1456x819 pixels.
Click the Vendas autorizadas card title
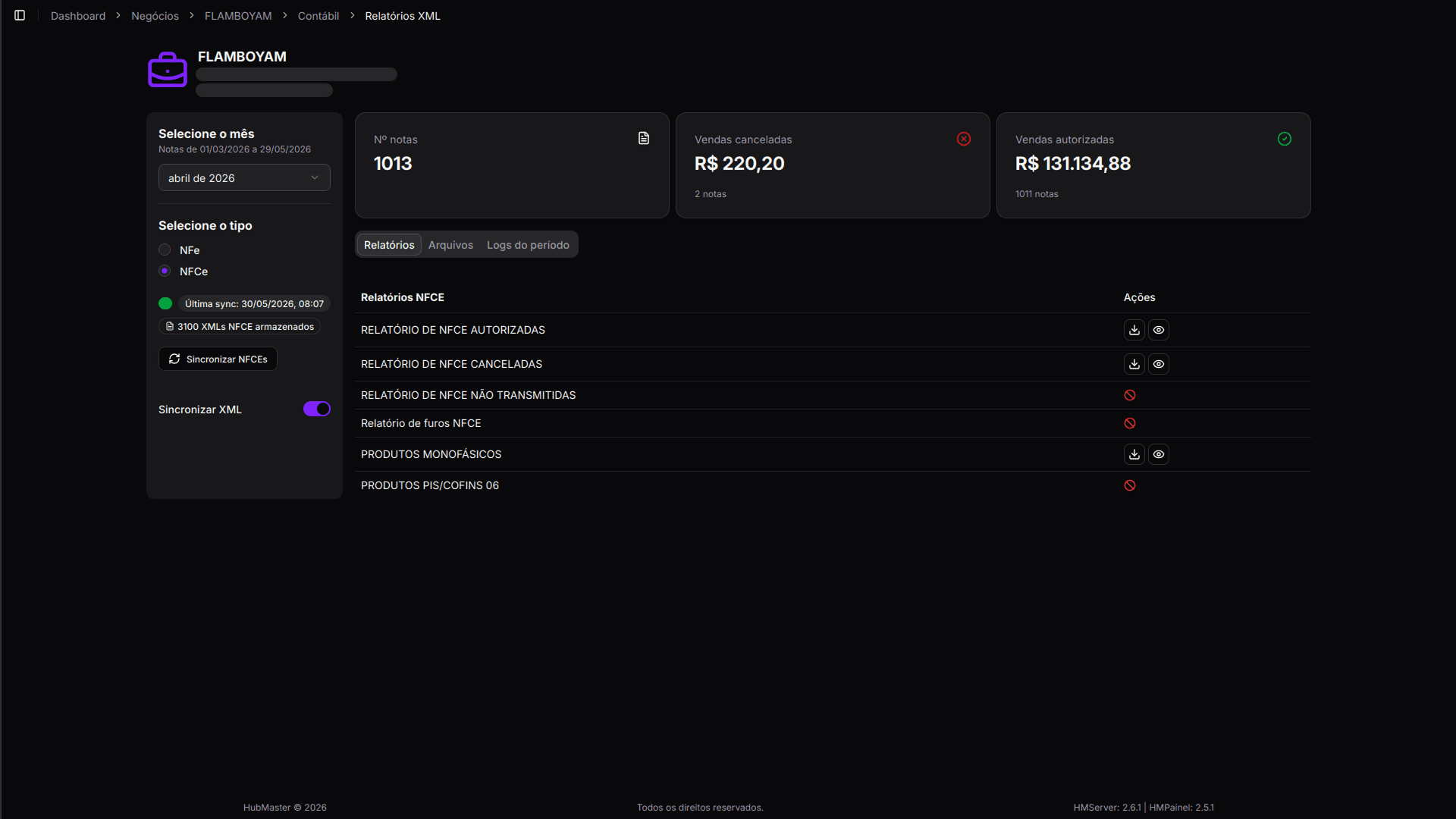pos(1065,140)
